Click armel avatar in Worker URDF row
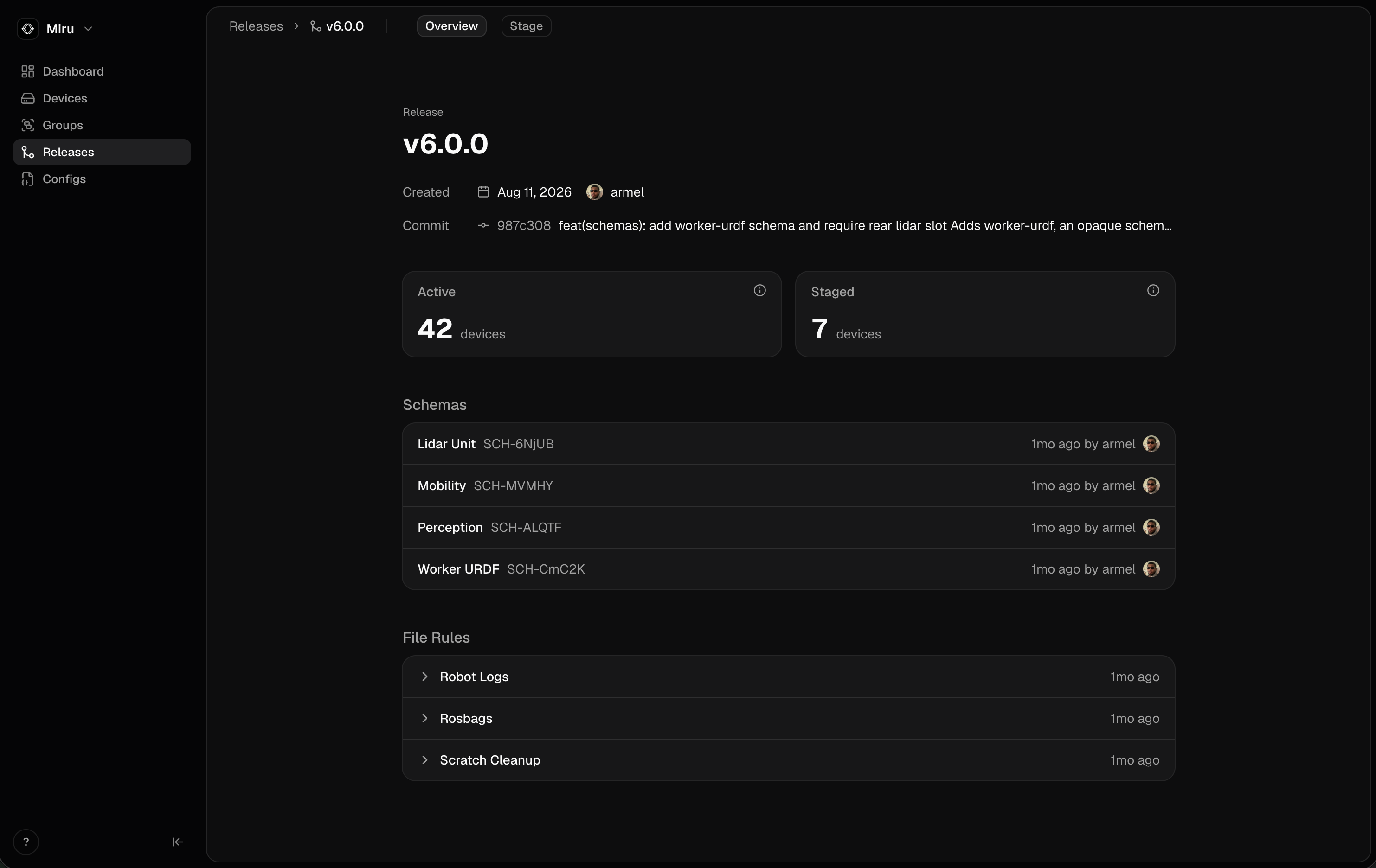 1151,569
